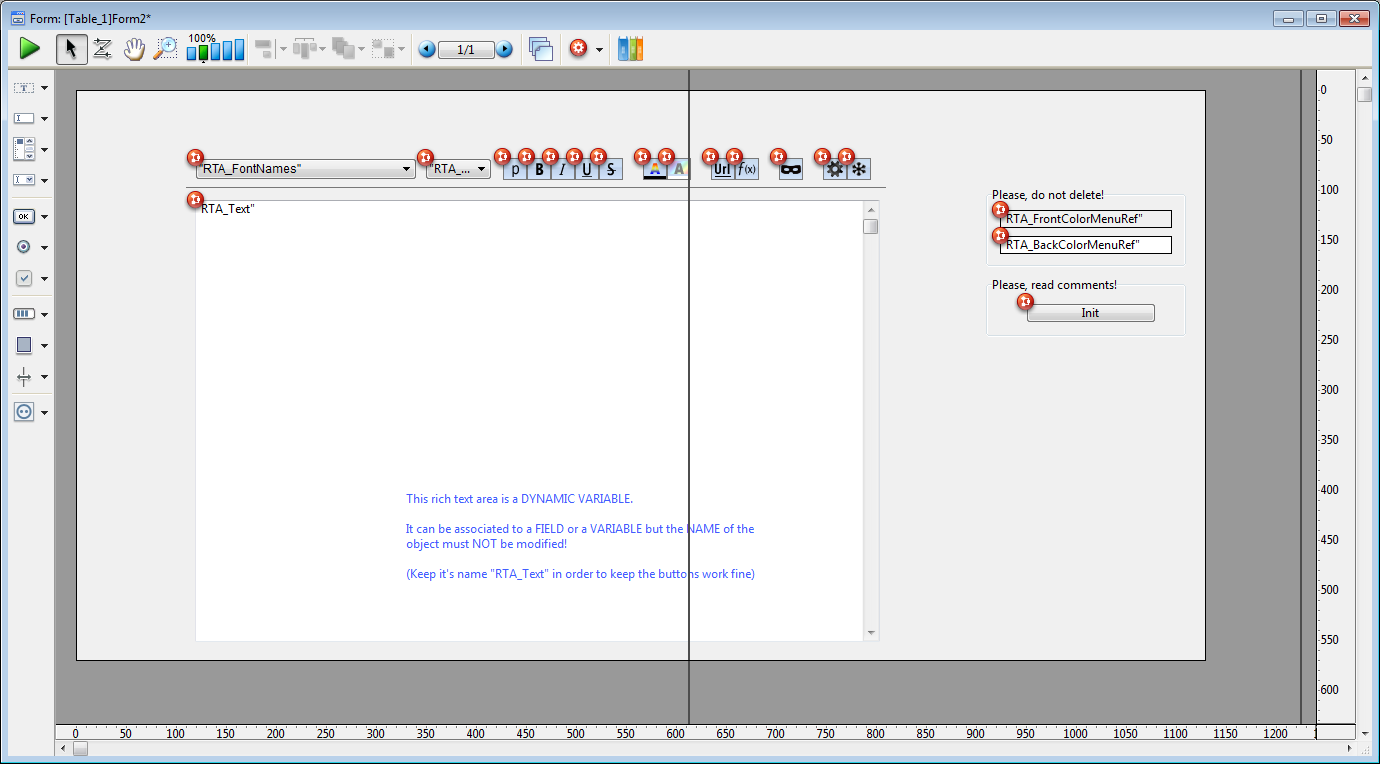Expand the OK button object dropdown arrow
Image resolution: width=1380 pixels, height=764 pixels.
click(x=45, y=217)
